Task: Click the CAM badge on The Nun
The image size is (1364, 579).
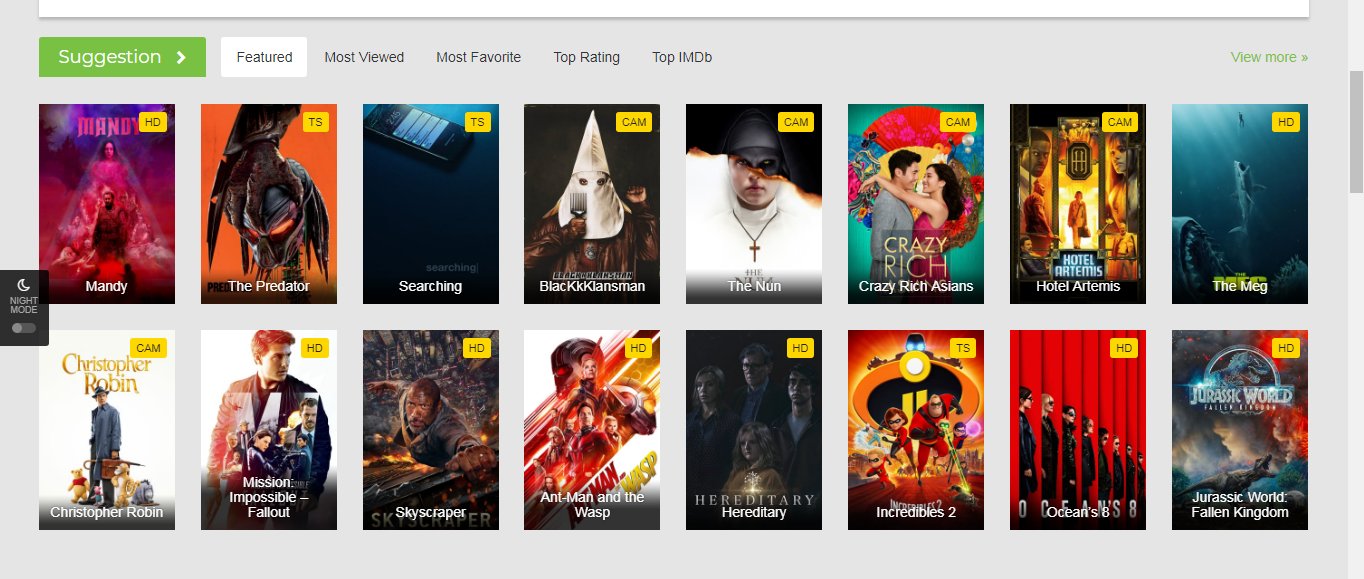Action: click(x=796, y=122)
